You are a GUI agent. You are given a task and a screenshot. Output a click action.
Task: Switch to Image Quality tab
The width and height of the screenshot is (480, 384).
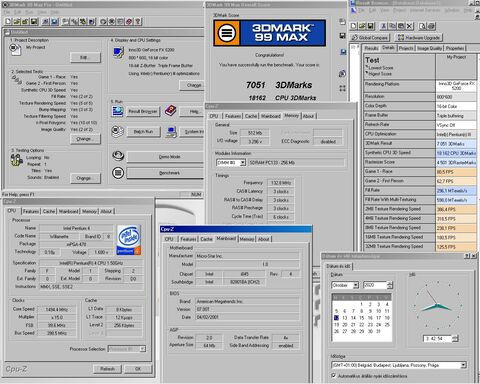point(429,48)
